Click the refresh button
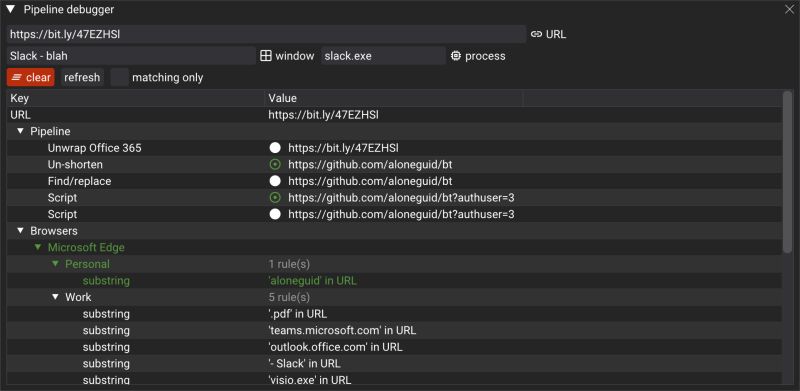The image size is (800, 391). (x=82, y=78)
